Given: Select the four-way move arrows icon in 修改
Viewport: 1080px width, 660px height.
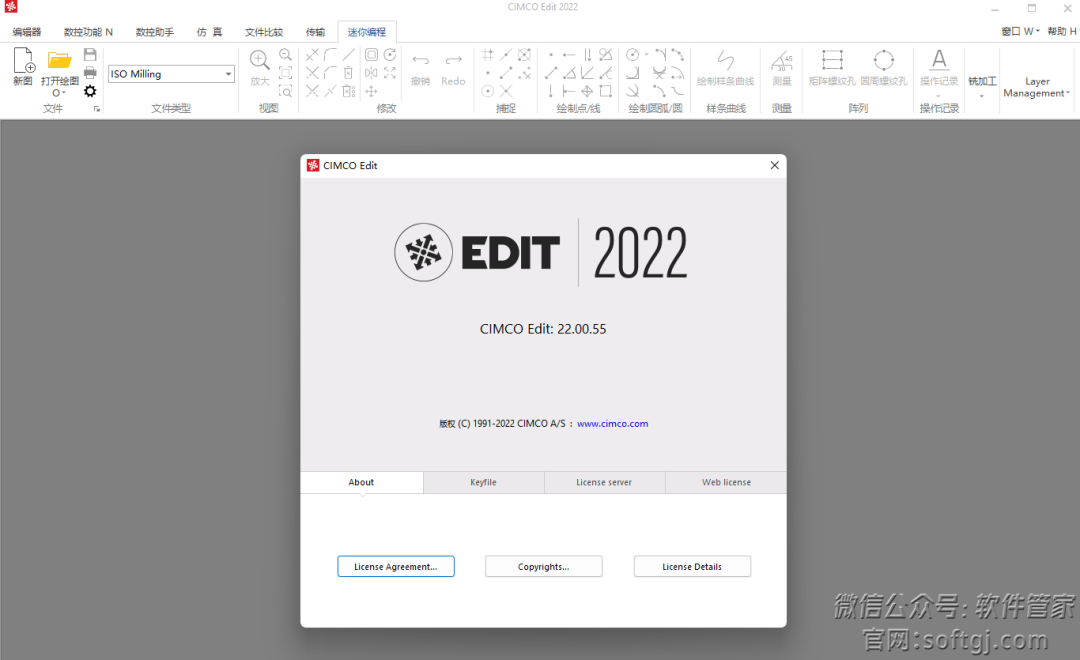Looking at the screenshot, I should point(371,91).
